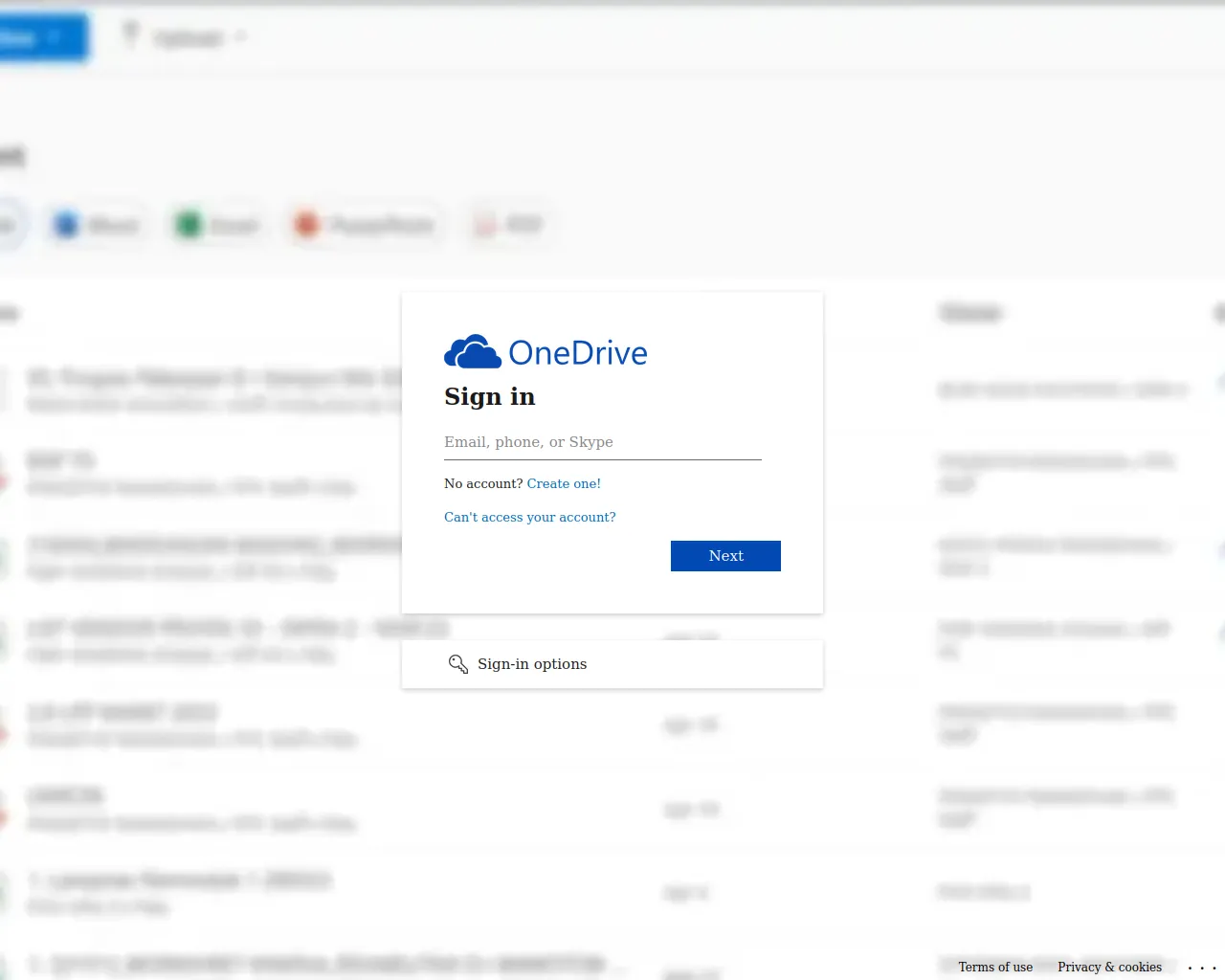Expand the blurred Upload dropdown arrow
The width and height of the screenshot is (1225, 980).
tap(240, 37)
